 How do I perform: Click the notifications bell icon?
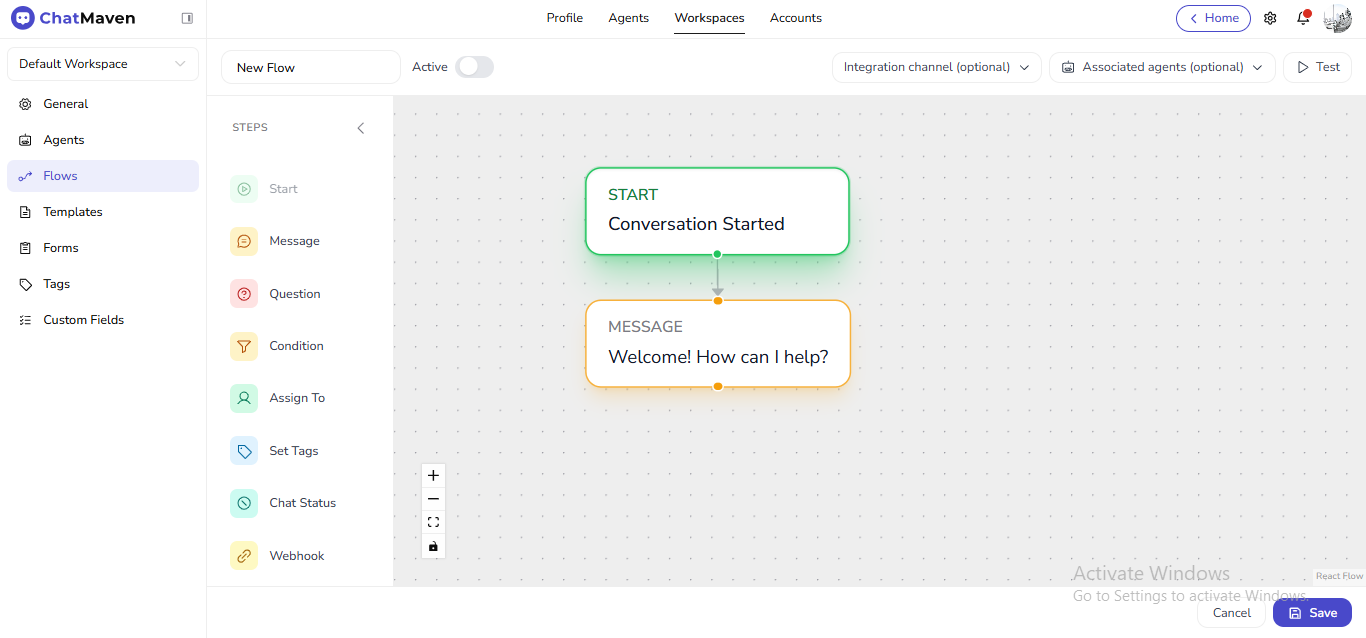[1302, 18]
